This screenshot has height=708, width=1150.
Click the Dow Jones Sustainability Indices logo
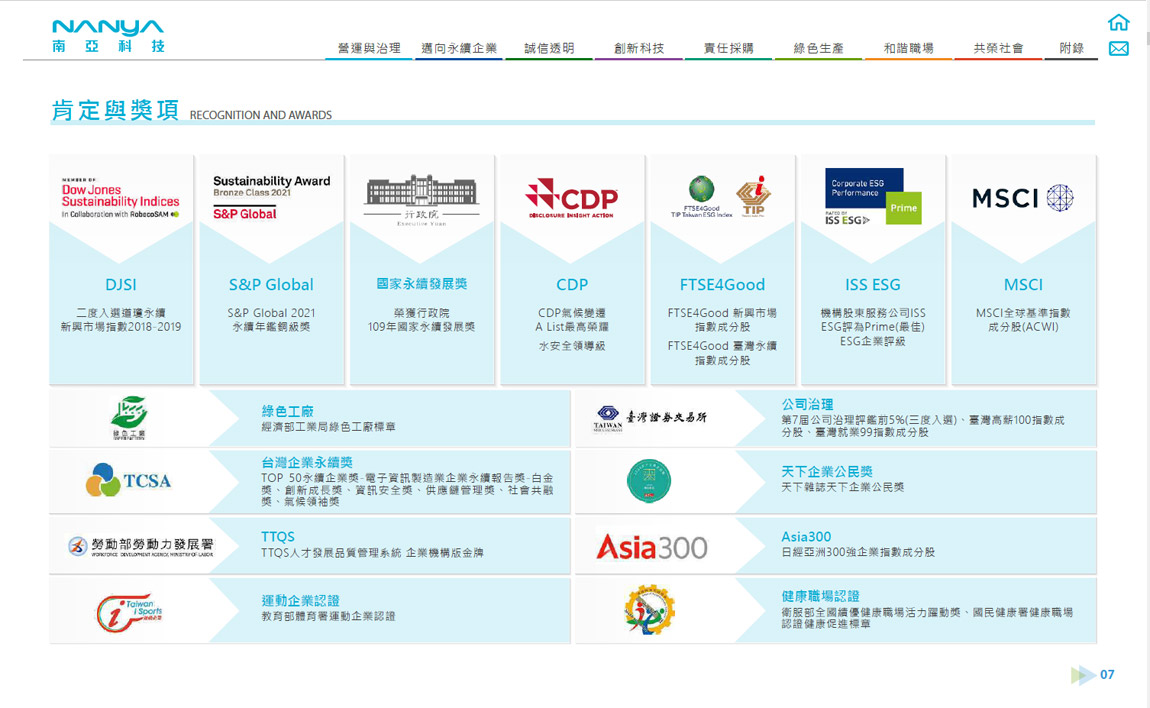[121, 199]
